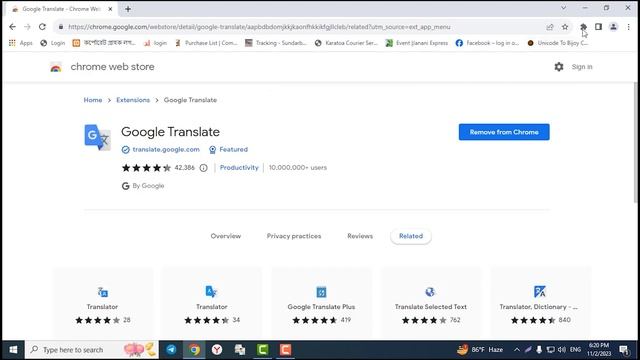The image size is (640, 360).
Task: Open the Purchase List bookmark
Action: coord(207,43)
